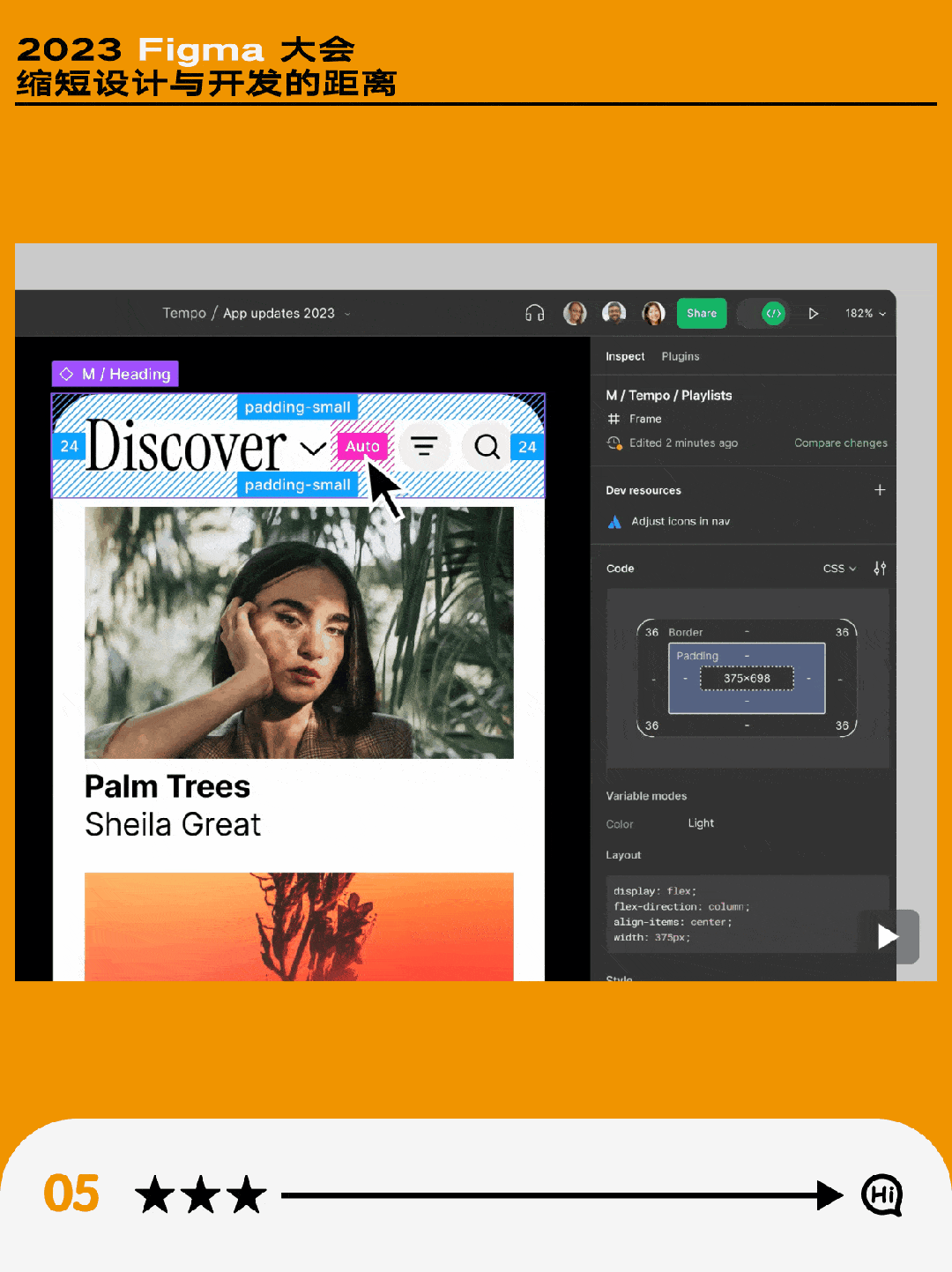Viewport: 952px width, 1272px height.
Task: Add a dev resource with plus icon
Action: tap(879, 490)
